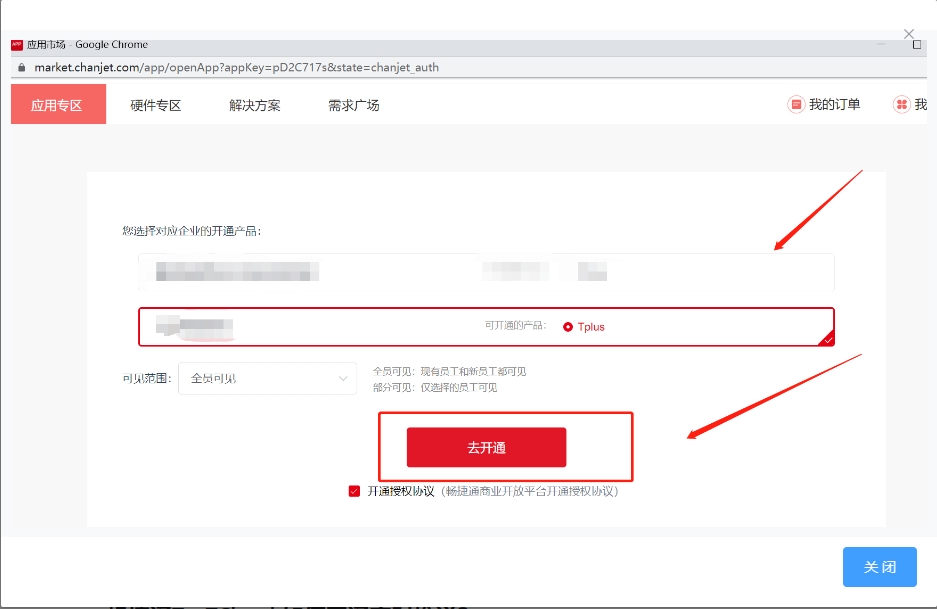
Task: Go to the 解决方案 tab
Action: pyautogui.click(x=254, y=105)
